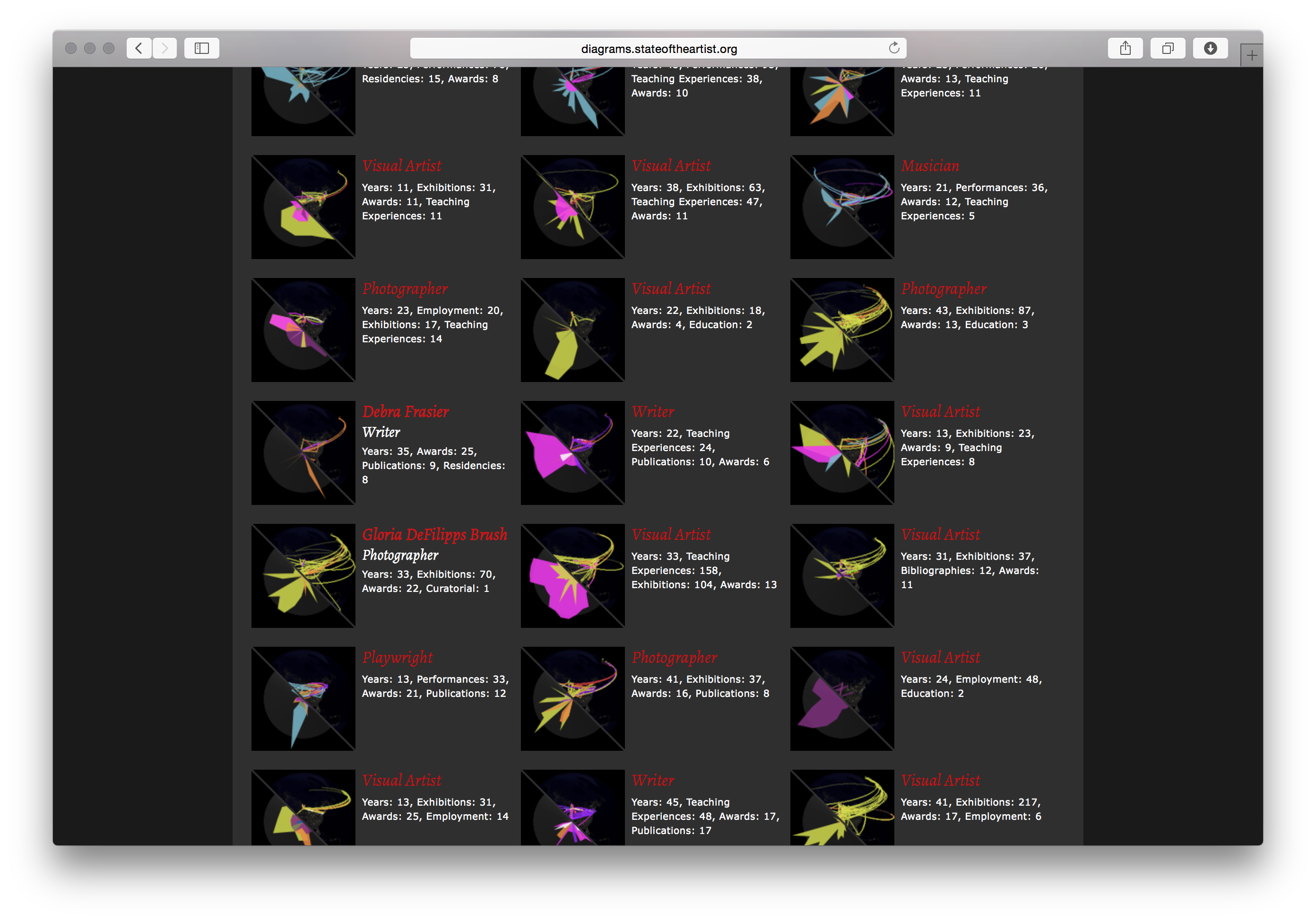
Task: Open the Downloads toolbar icon
Action: (x=1210, y=48)
